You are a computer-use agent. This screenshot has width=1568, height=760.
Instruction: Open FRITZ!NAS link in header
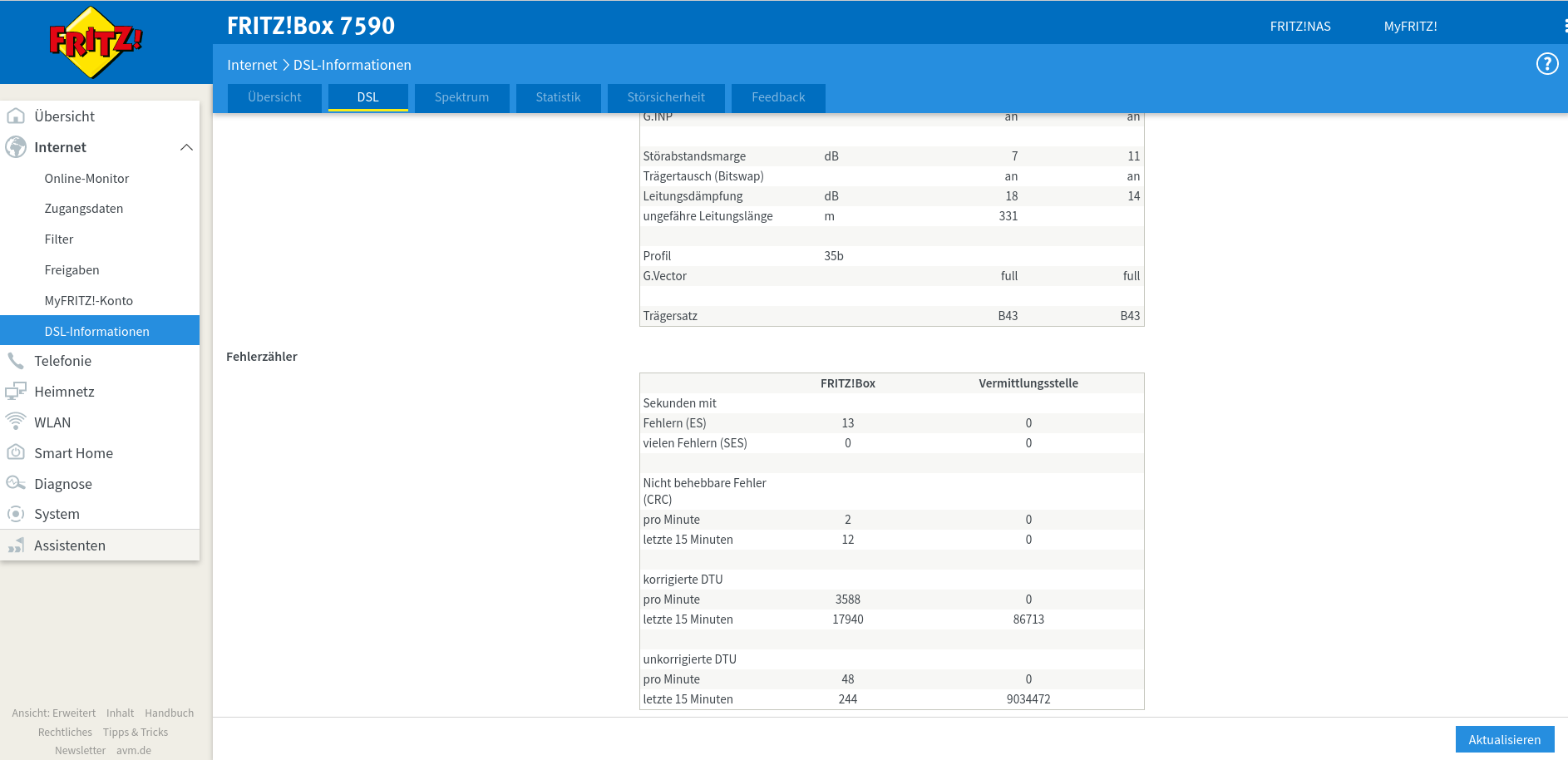[x=1300, y=27]
